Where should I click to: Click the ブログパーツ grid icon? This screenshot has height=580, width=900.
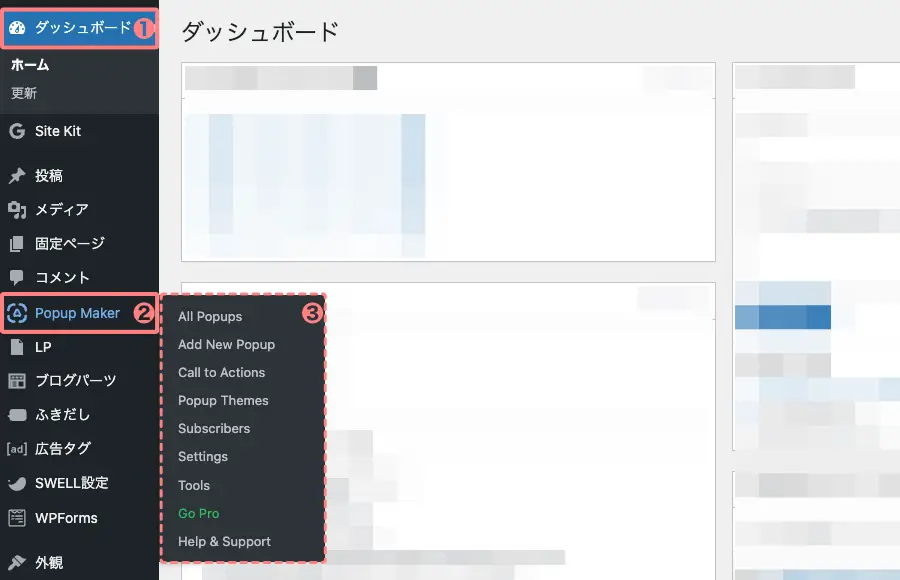[x=17, y=380]
